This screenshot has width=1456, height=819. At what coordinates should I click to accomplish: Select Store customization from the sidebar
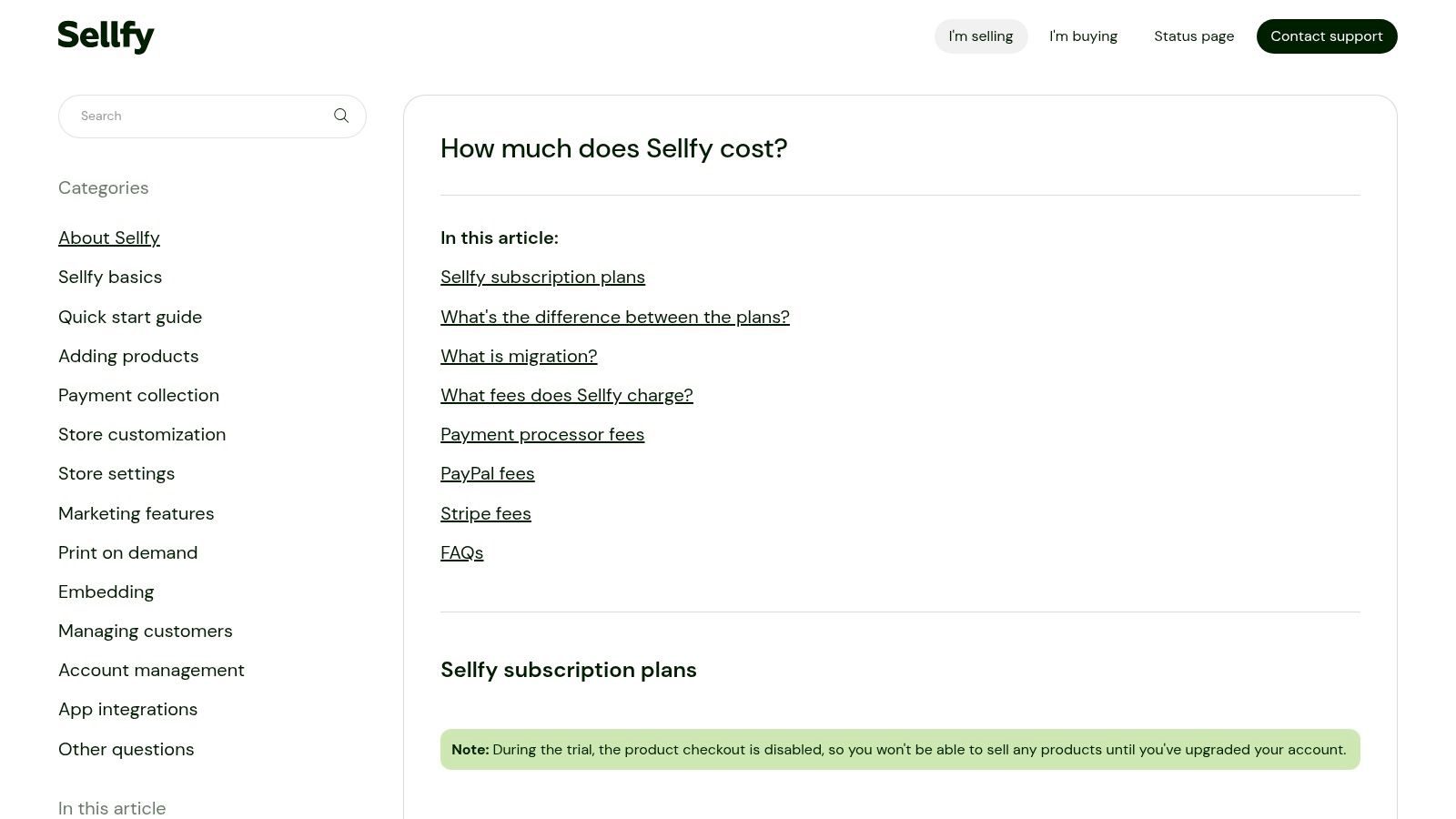coord(142,434)
